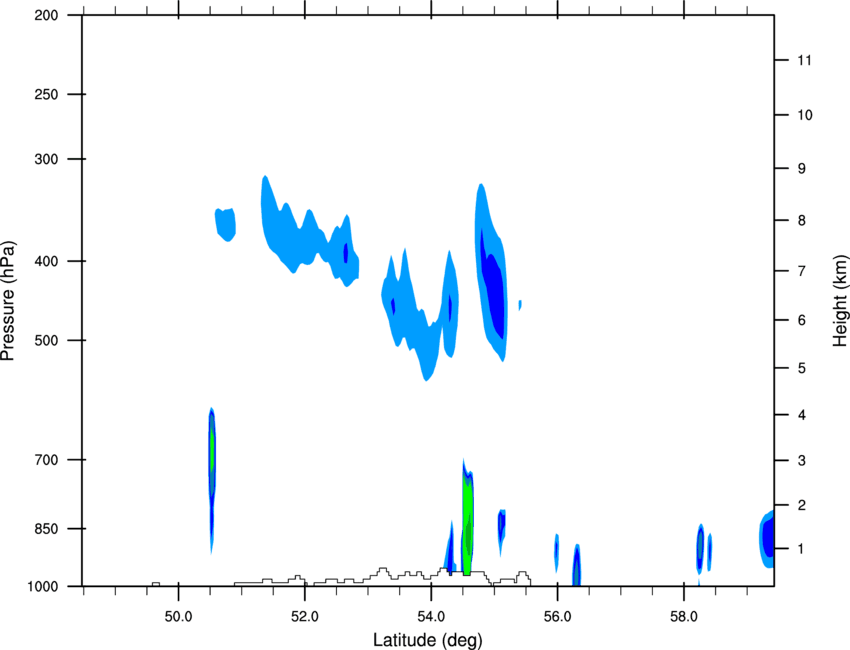The width and height of the screenshot is (850, 650).
Task: Click the Height (km) axis title
Action: pyautogui.click(x=840, y=300)
